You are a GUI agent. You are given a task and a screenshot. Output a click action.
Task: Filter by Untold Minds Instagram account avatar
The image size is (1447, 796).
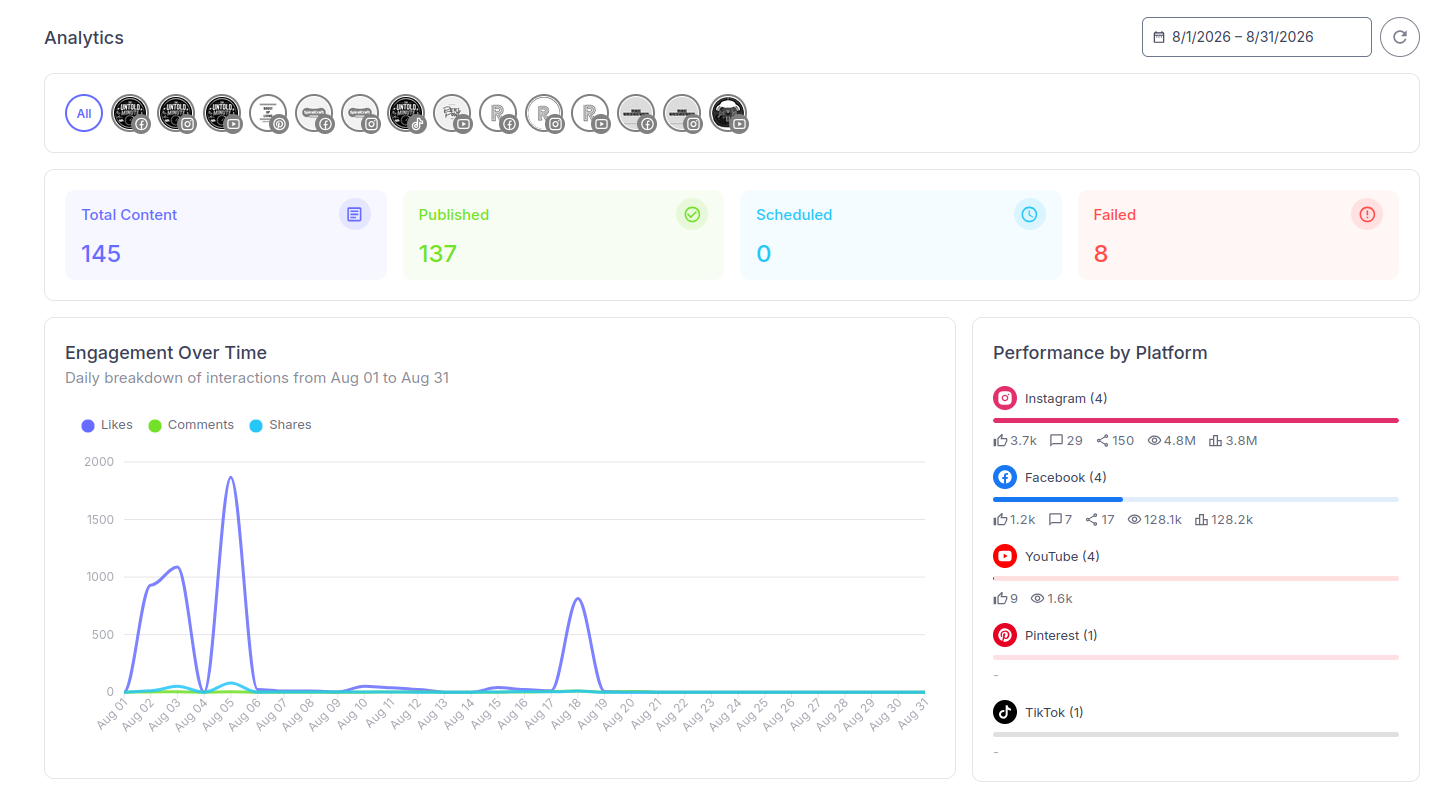tap(176, 113)
